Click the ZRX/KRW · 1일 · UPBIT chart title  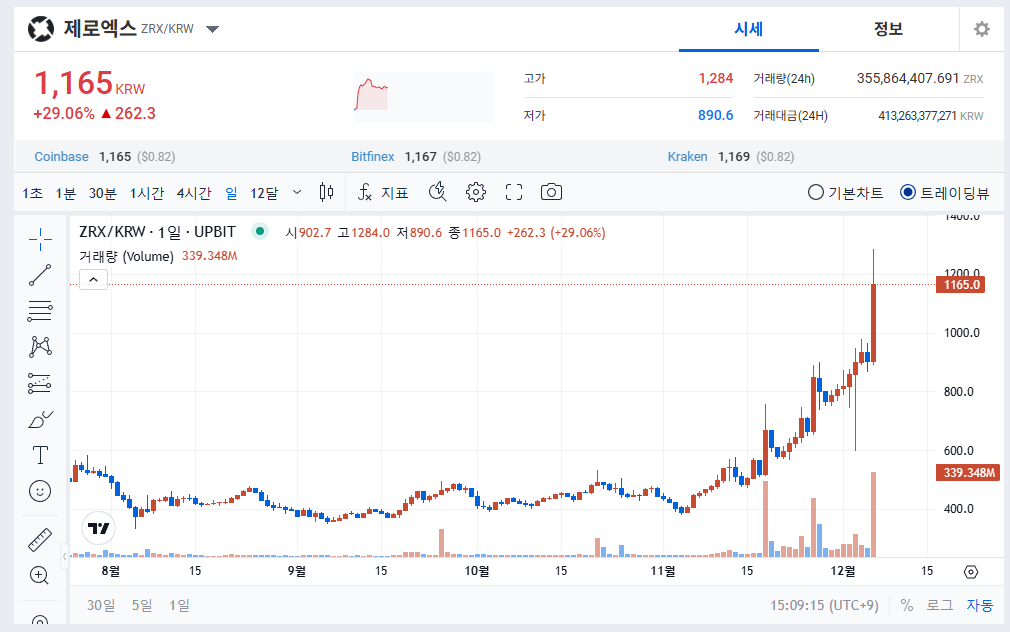tap(157, 232)
